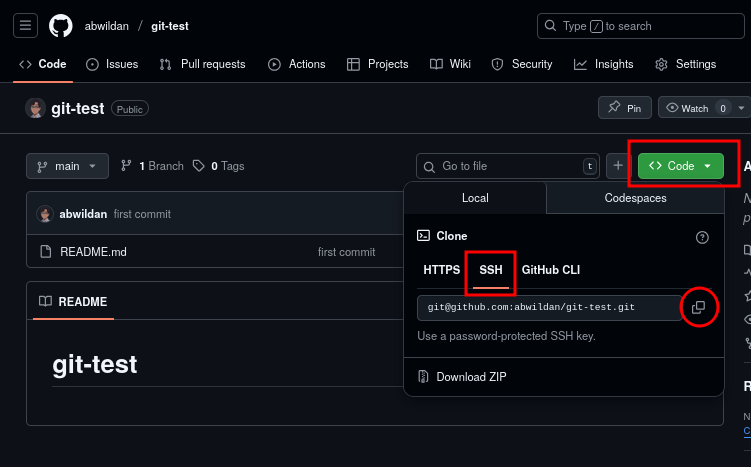Screen dimensions: 751x467
Task: Click the README.md file icon
Action: (46, 251)
